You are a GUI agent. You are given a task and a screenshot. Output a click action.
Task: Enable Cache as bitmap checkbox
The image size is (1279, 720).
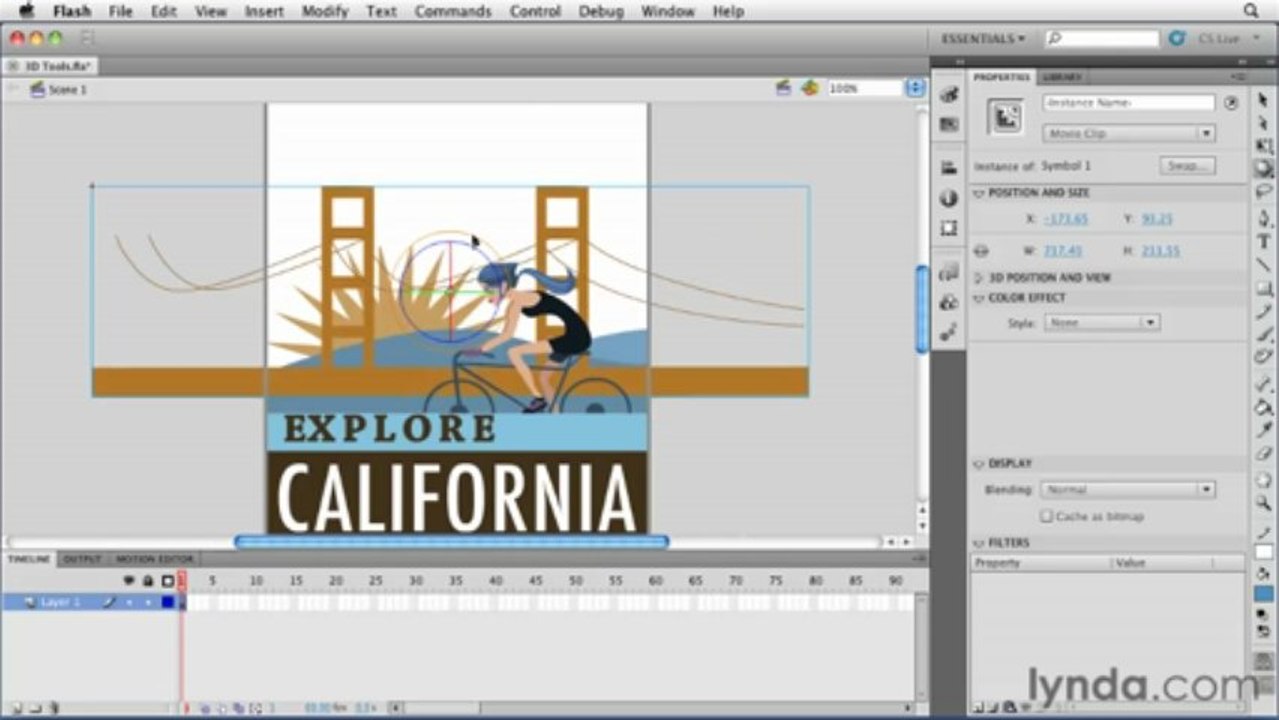coord(1046,517)
